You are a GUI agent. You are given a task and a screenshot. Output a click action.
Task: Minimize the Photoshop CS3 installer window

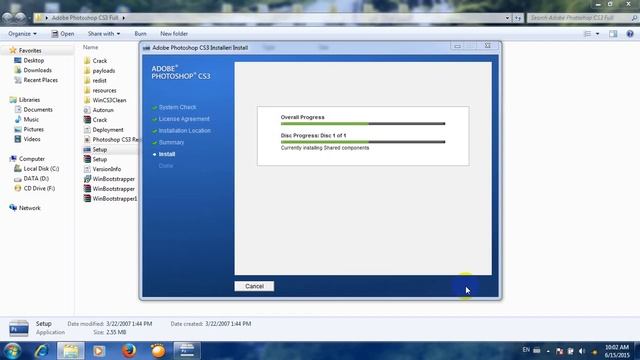(x=457, y=46)
